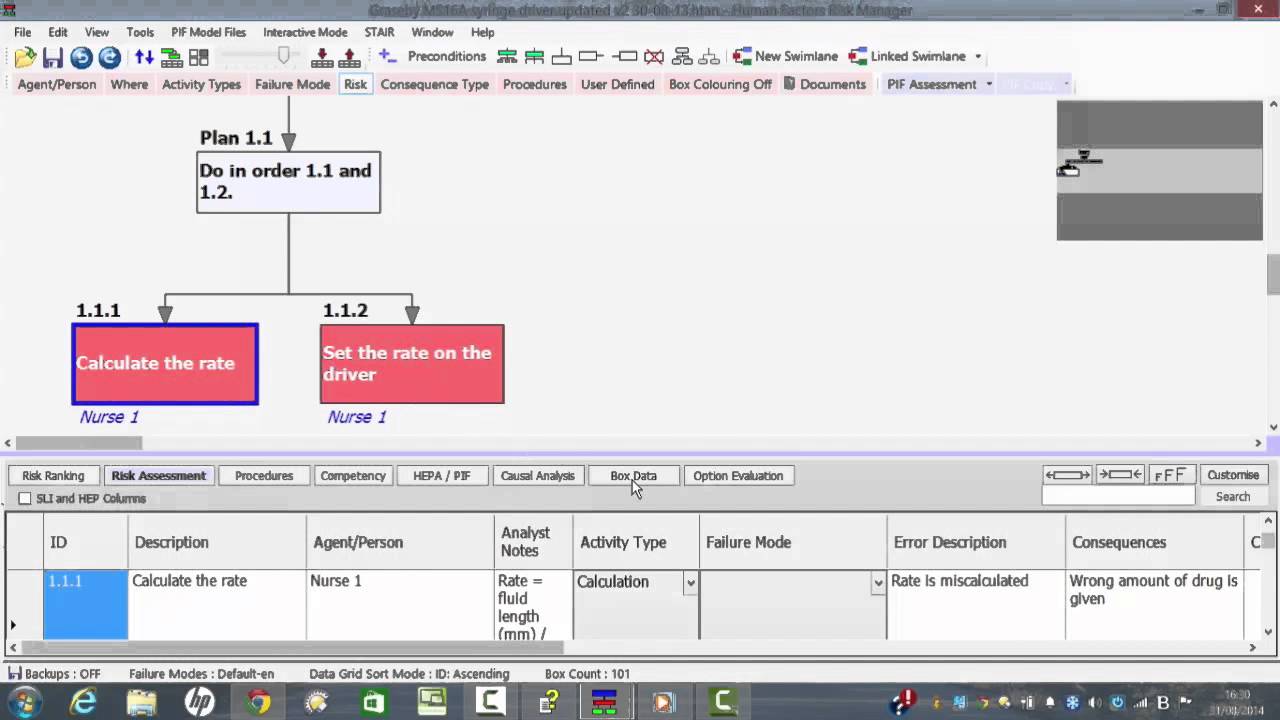This screenshot has height=720, width=1280.
Task: Click the FFF font size icon
Action: 1171,475
